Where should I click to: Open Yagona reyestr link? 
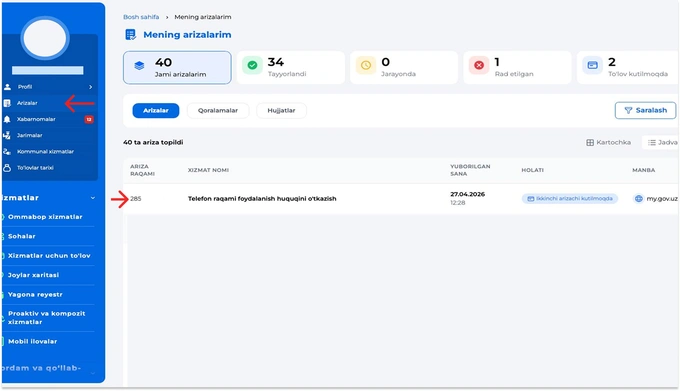pyautogui.click(x=35, y=294)
